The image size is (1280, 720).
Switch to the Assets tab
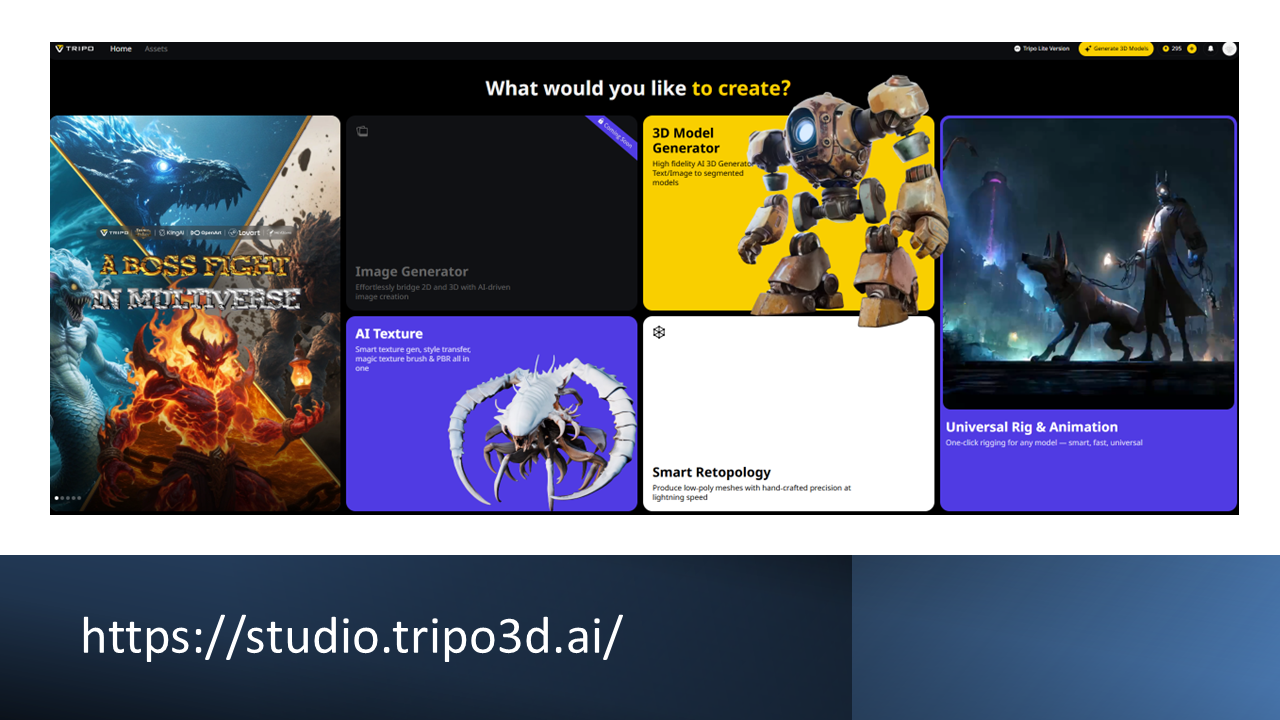click(x=156, y=49)
